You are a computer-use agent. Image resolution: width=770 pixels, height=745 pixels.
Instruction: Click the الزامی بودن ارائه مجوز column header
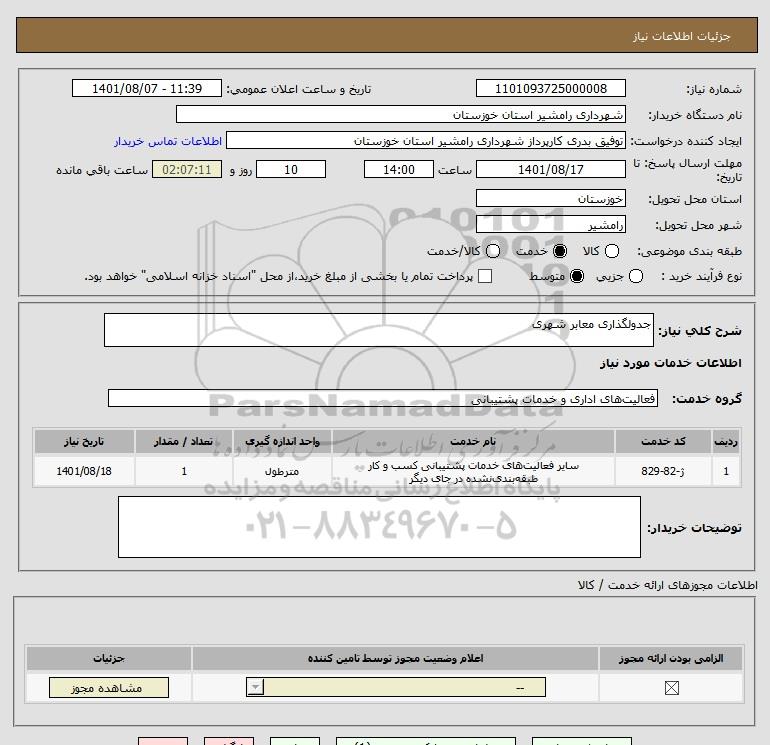click(671, 658)
